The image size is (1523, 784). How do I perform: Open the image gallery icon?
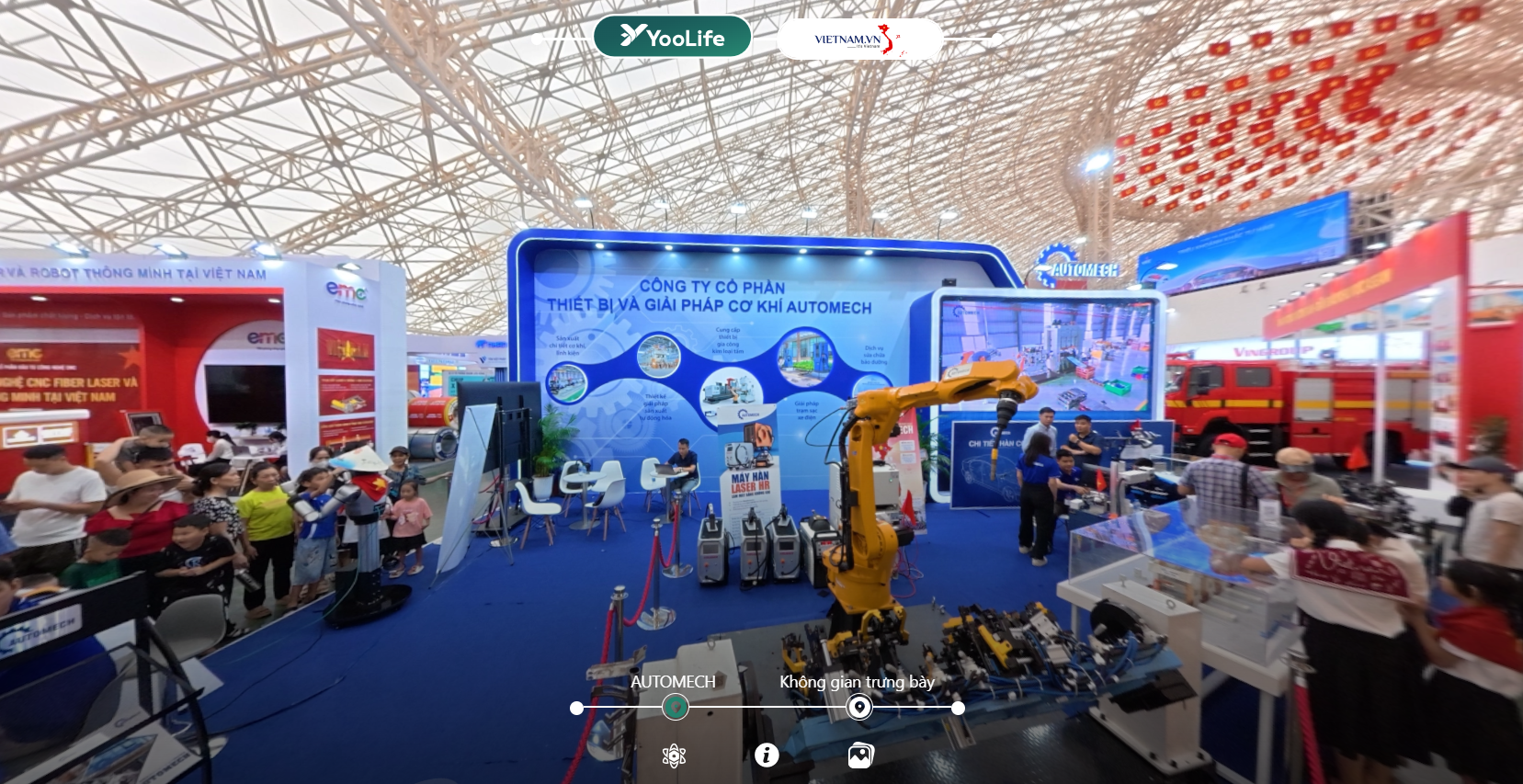860,756
